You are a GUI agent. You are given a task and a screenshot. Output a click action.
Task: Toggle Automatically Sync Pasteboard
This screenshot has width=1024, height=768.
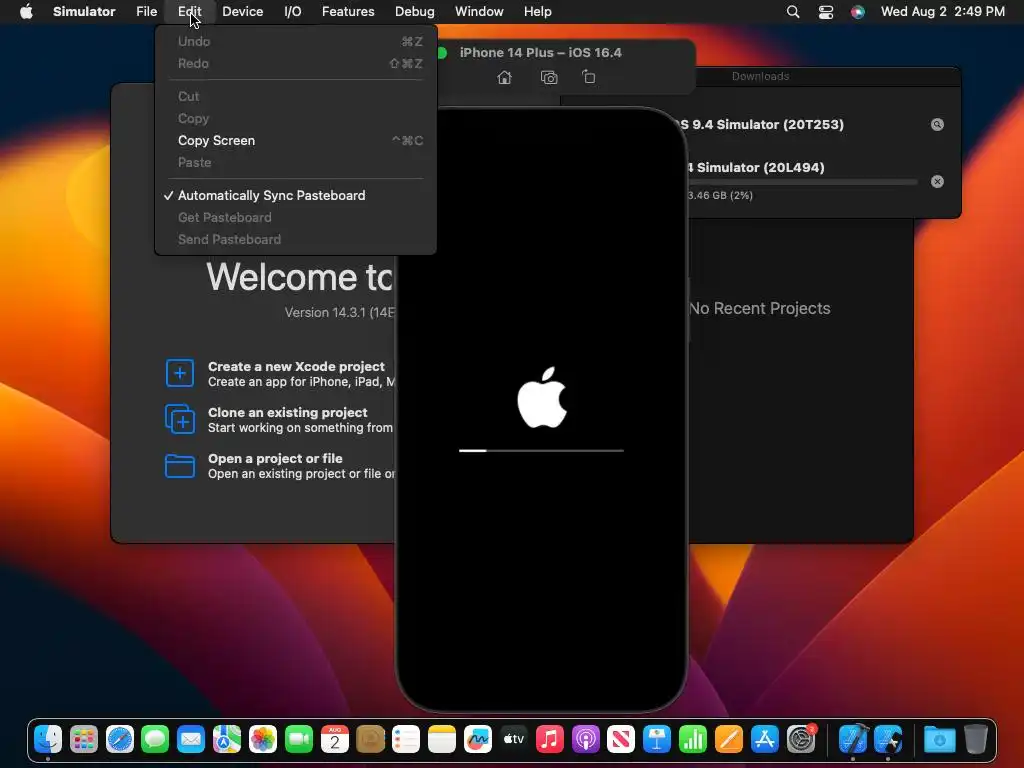295,195
